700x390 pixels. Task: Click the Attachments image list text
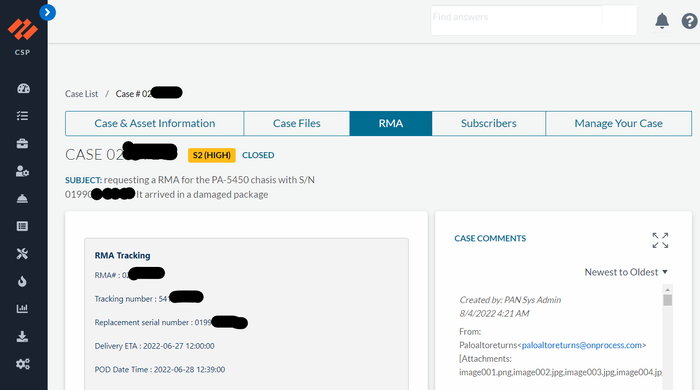coord(561,366)
